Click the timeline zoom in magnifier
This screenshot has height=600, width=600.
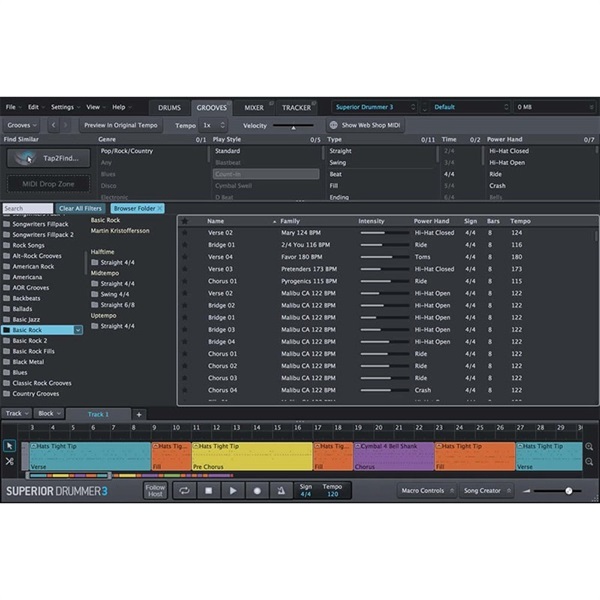click(589, 447)
